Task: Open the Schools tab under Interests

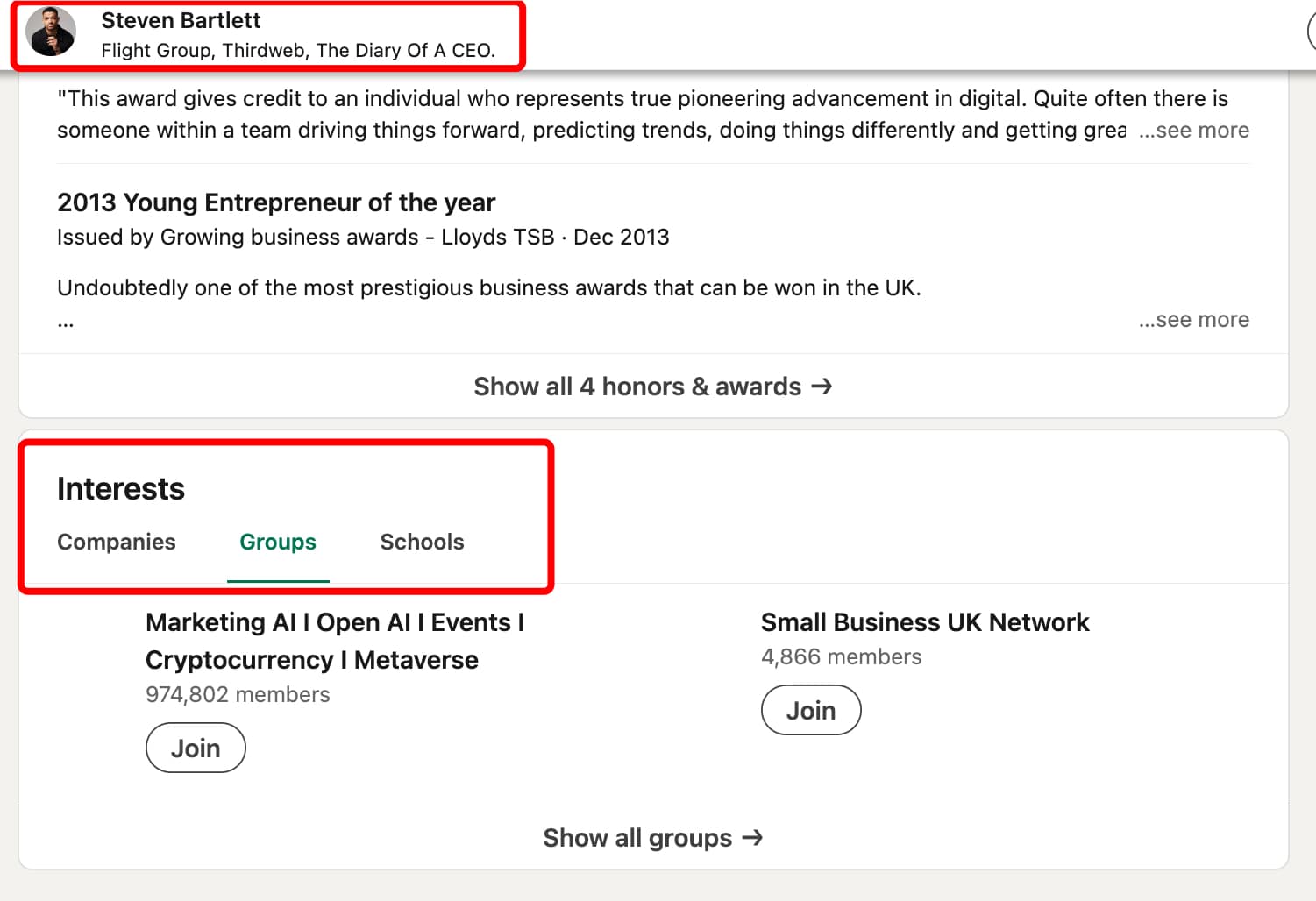Action: tap(422, 542)
